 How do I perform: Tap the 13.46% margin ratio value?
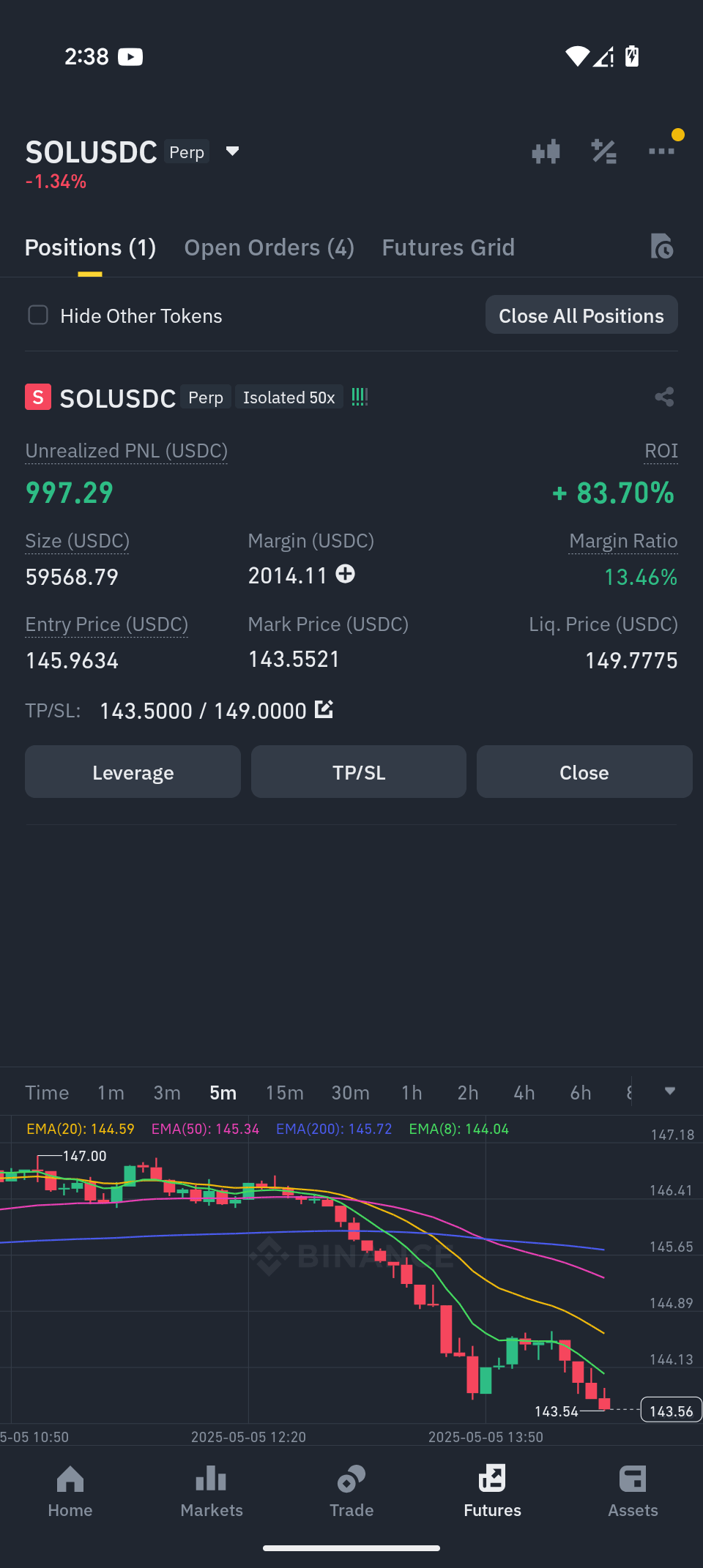pyautogui.click(x=641, y=577)
